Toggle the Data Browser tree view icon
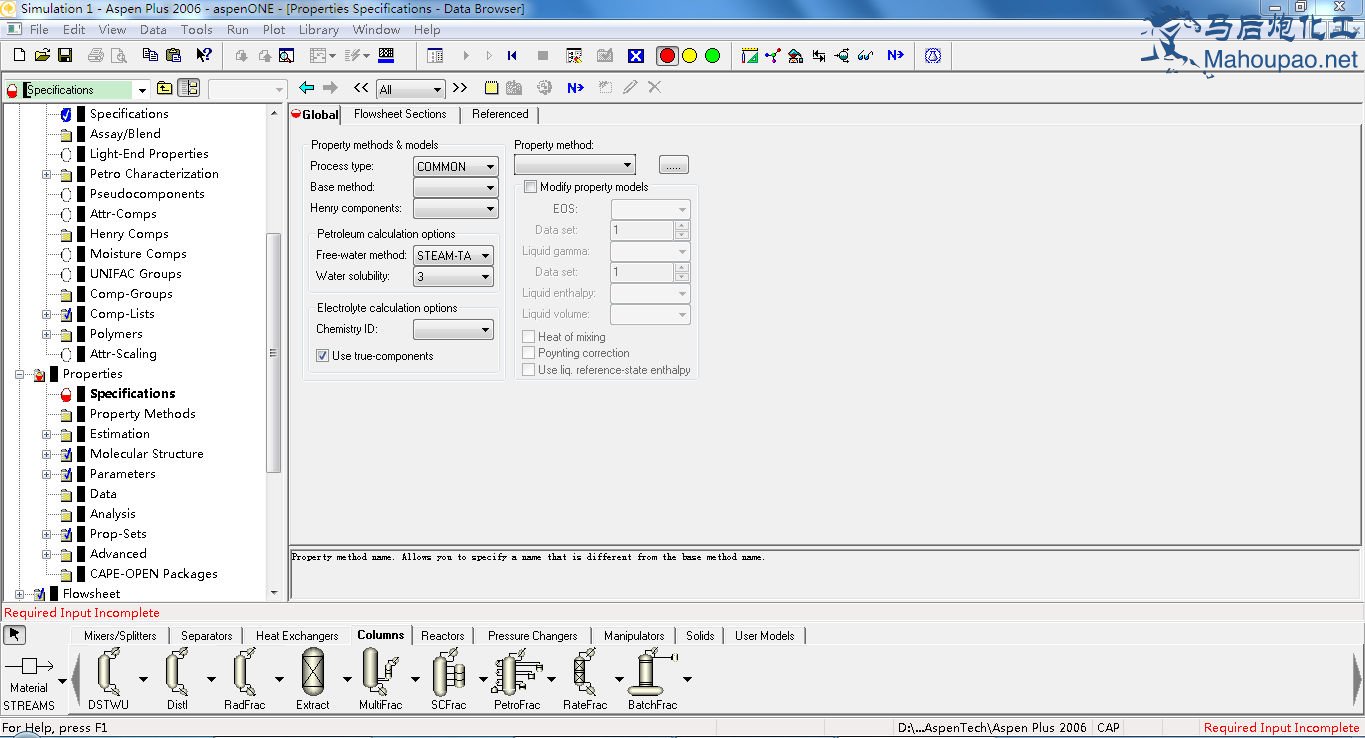Image resolution: width=1365 pixels, height=738 pixels. coord(188,88)
